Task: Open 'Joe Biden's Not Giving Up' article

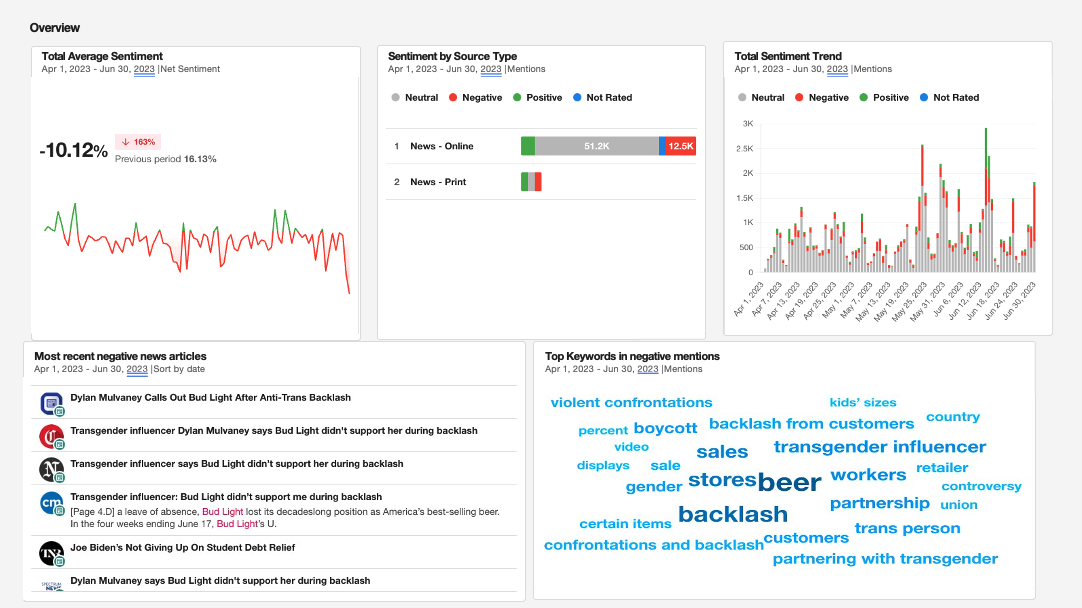Action: pos(182,548)
